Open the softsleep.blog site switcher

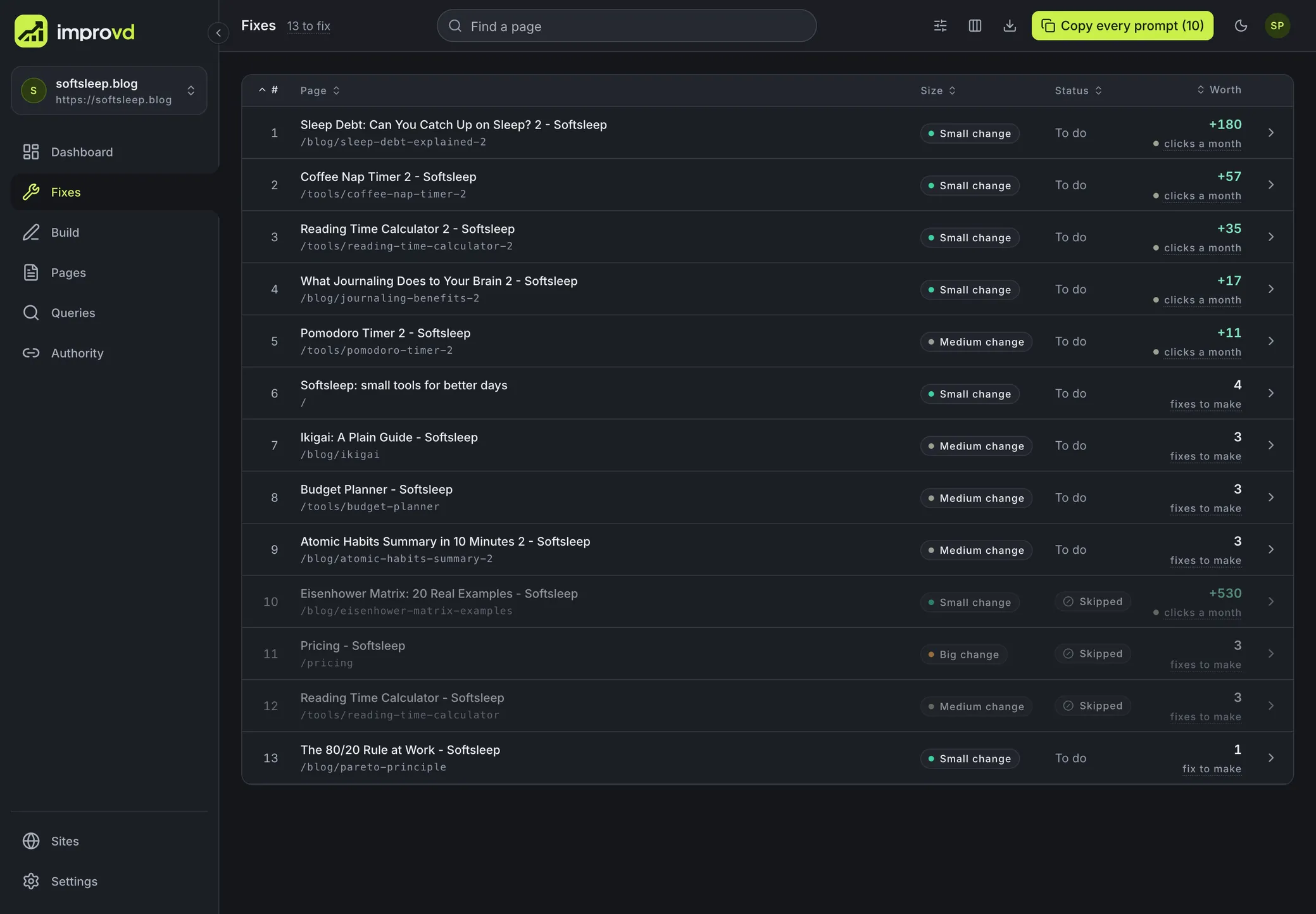[x=109, y=91]
